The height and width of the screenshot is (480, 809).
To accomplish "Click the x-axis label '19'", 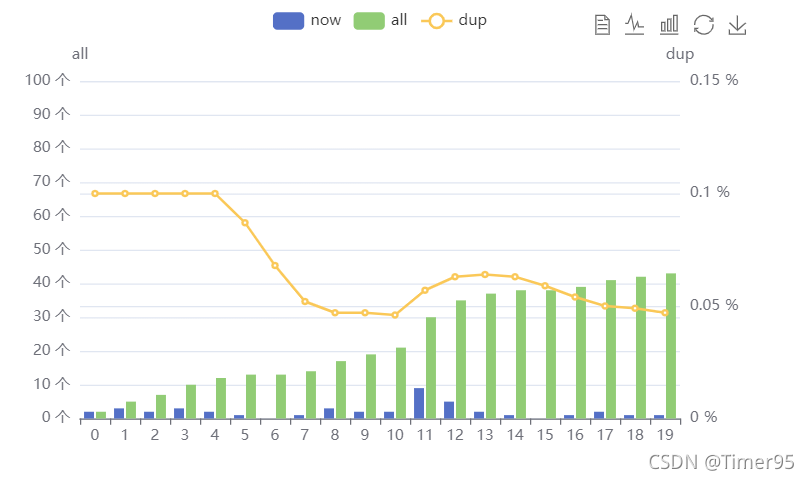I will (665, 435).
